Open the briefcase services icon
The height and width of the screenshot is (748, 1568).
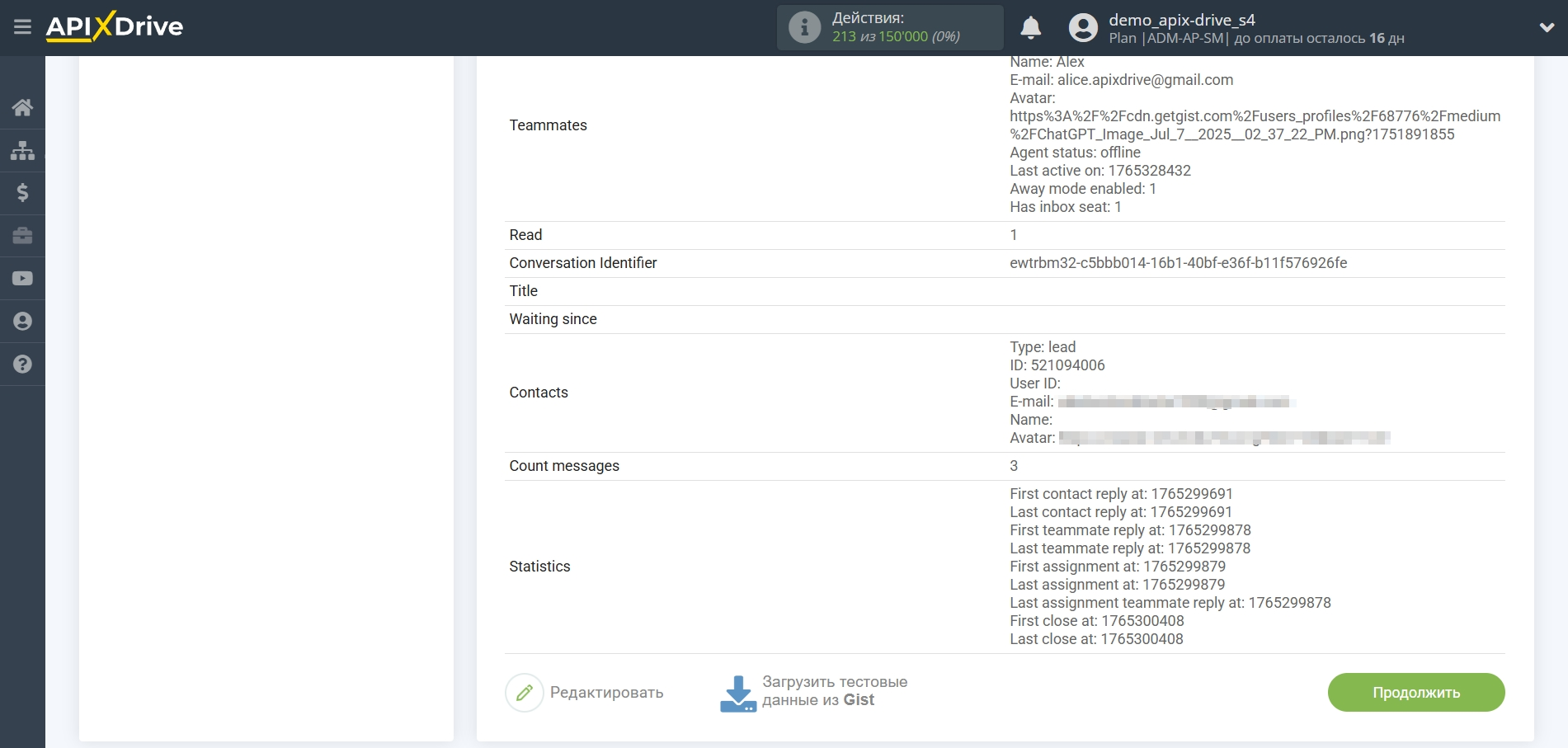[22, 236]
